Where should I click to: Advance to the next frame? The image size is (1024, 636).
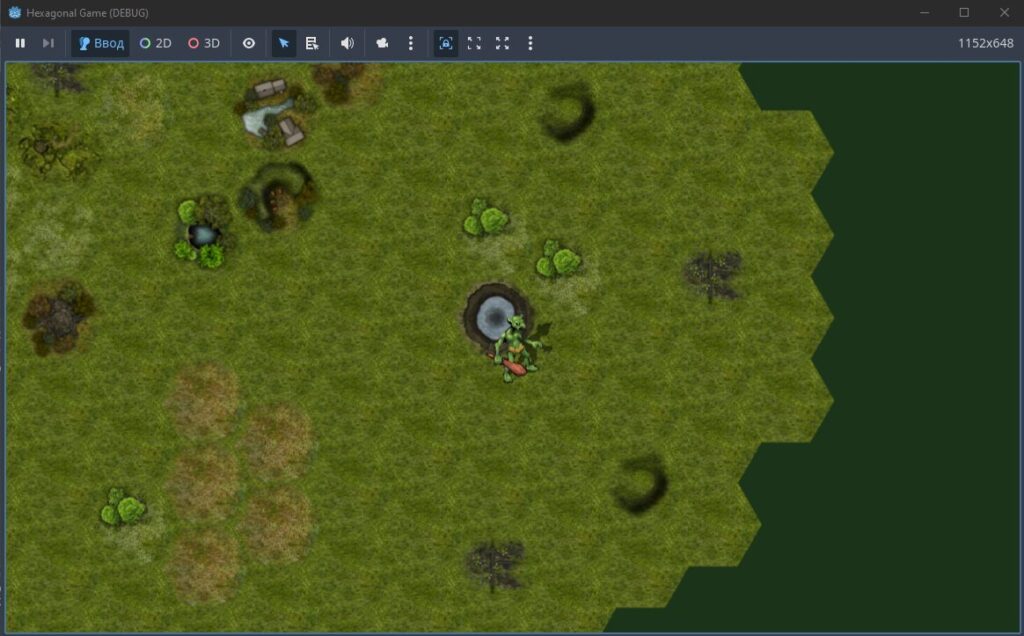click(x=48, y=43)
